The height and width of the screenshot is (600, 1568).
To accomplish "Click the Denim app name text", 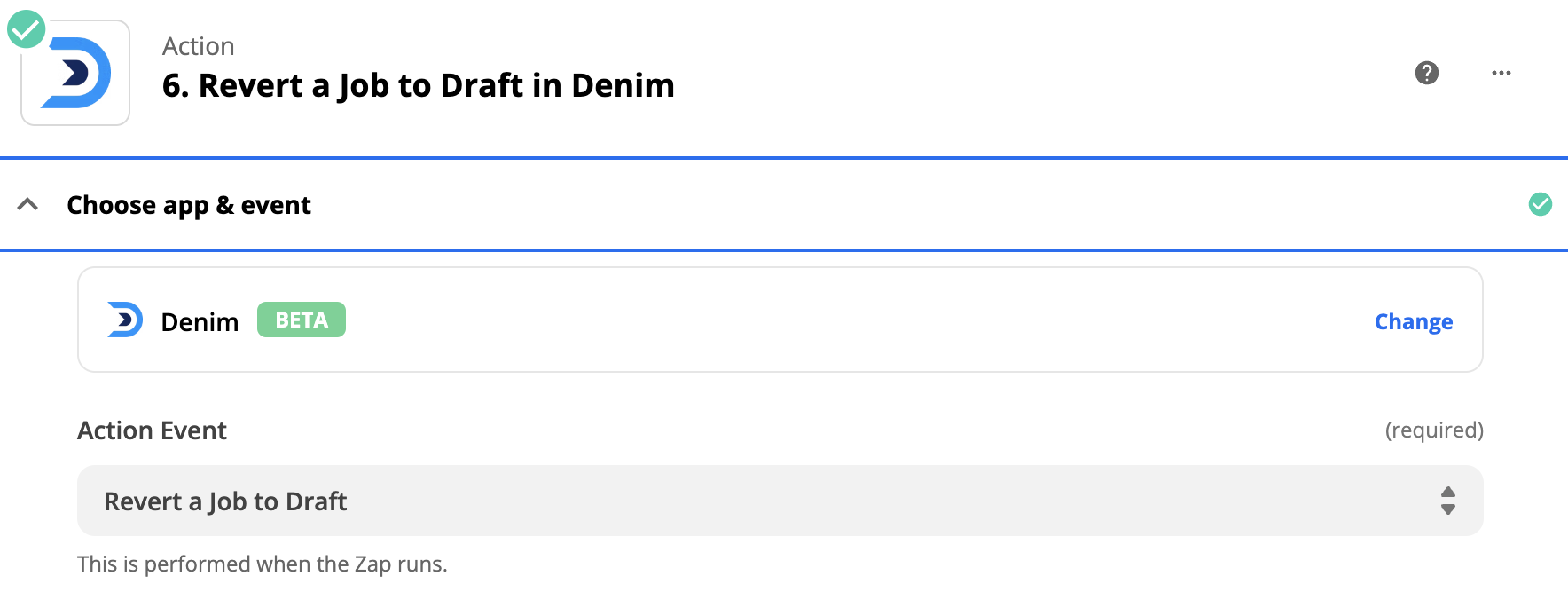I will [200, 322].
